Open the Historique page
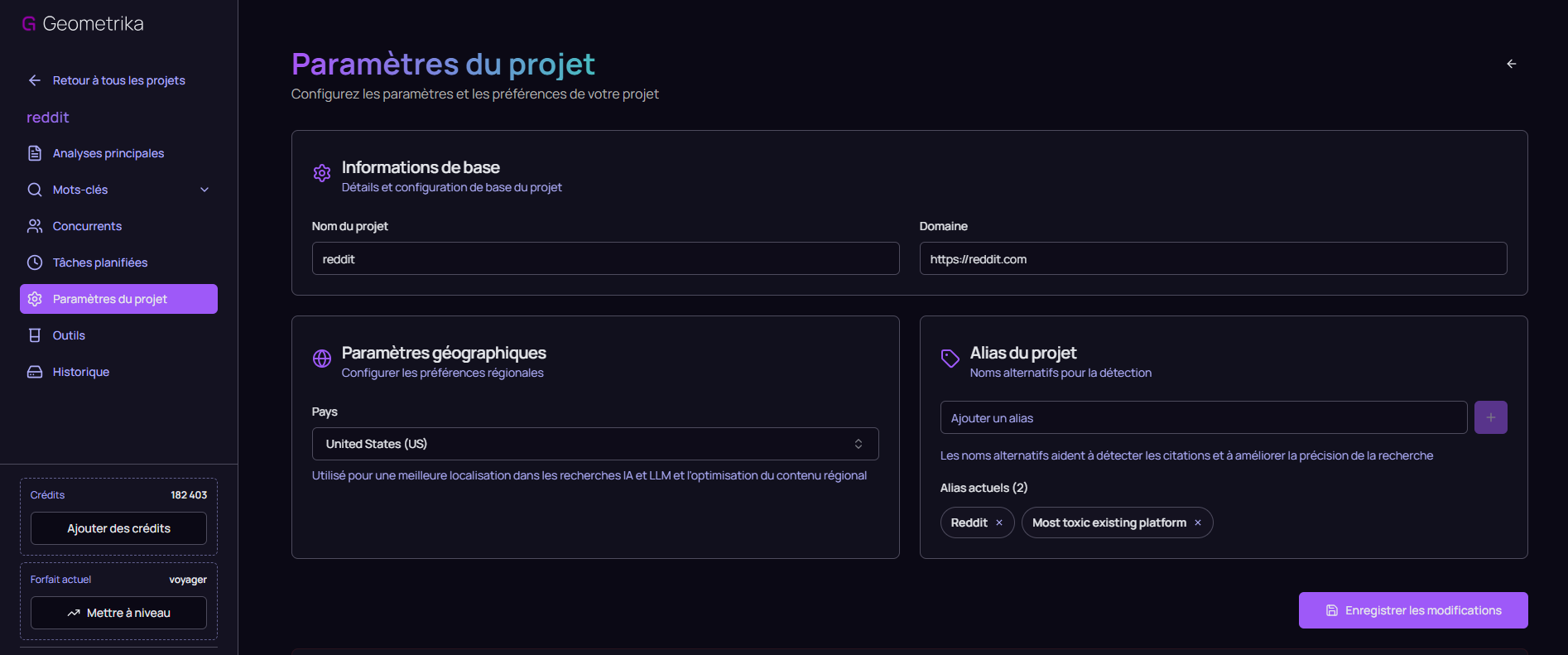The width and height of the screenshot is (1568, 655). click(x=80, y=372)
